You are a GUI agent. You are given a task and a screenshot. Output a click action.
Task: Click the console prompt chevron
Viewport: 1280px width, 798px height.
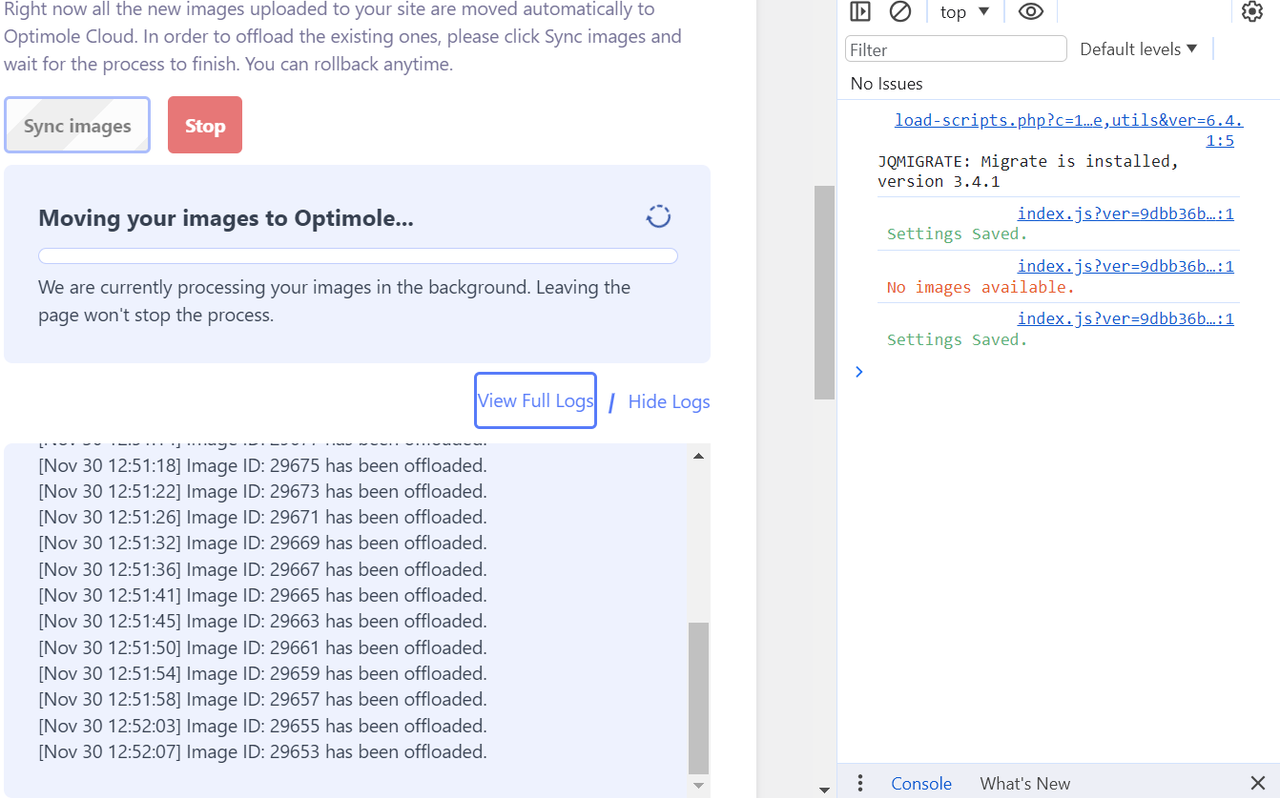(x=859, y=372)
